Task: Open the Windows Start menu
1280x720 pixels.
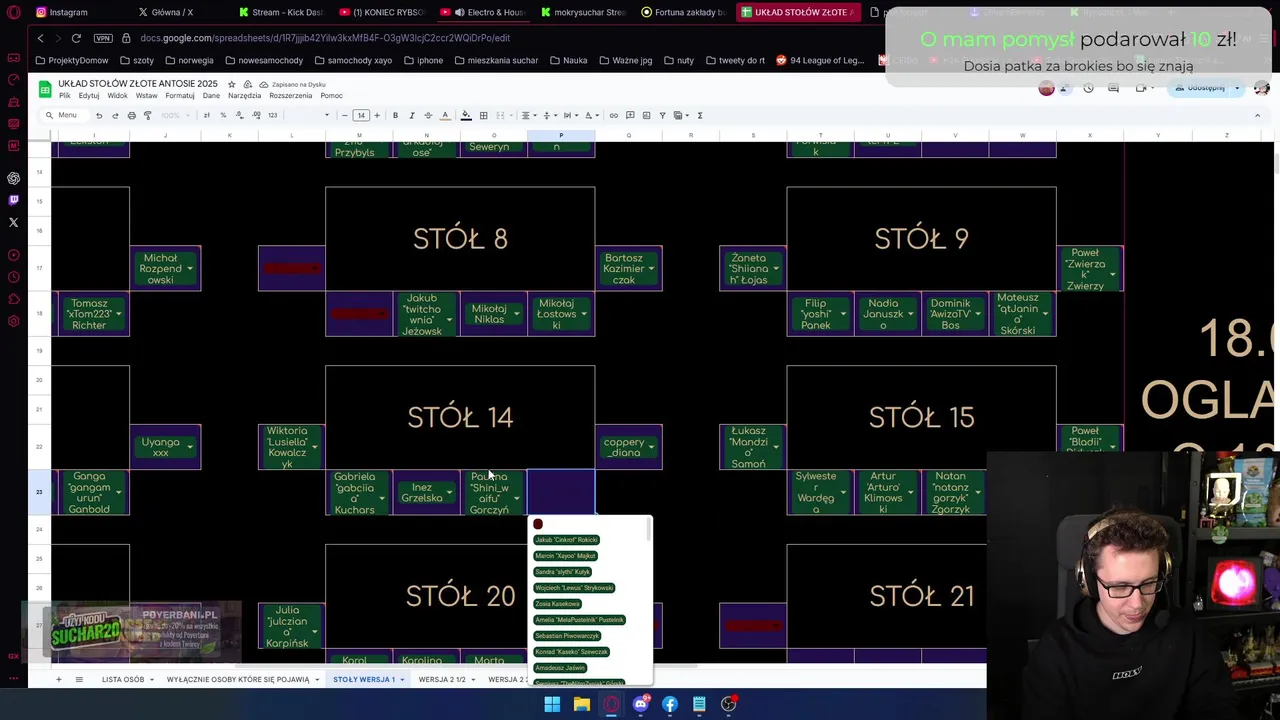Action: tap(552, 704)
